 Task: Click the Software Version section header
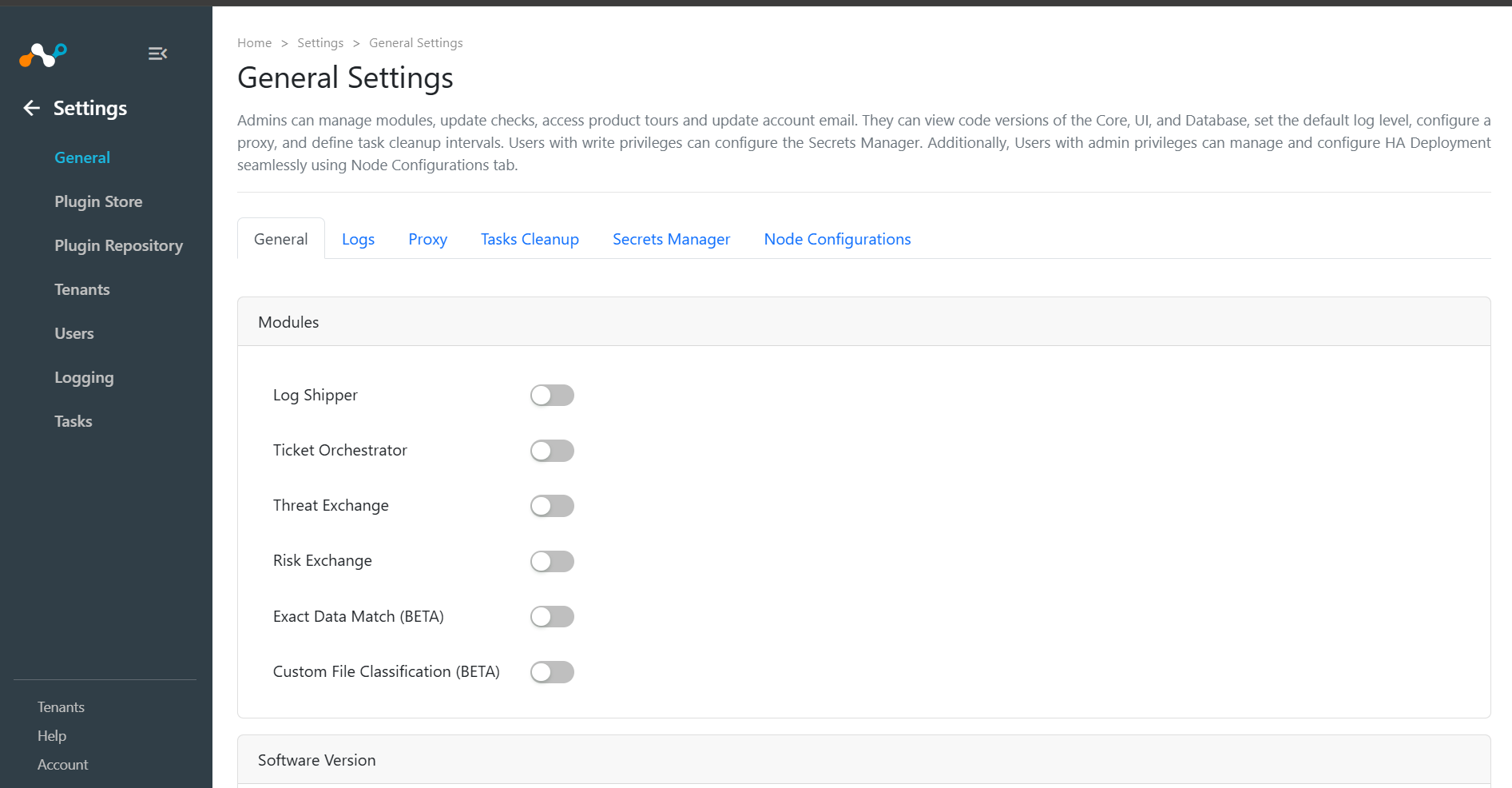863,760
